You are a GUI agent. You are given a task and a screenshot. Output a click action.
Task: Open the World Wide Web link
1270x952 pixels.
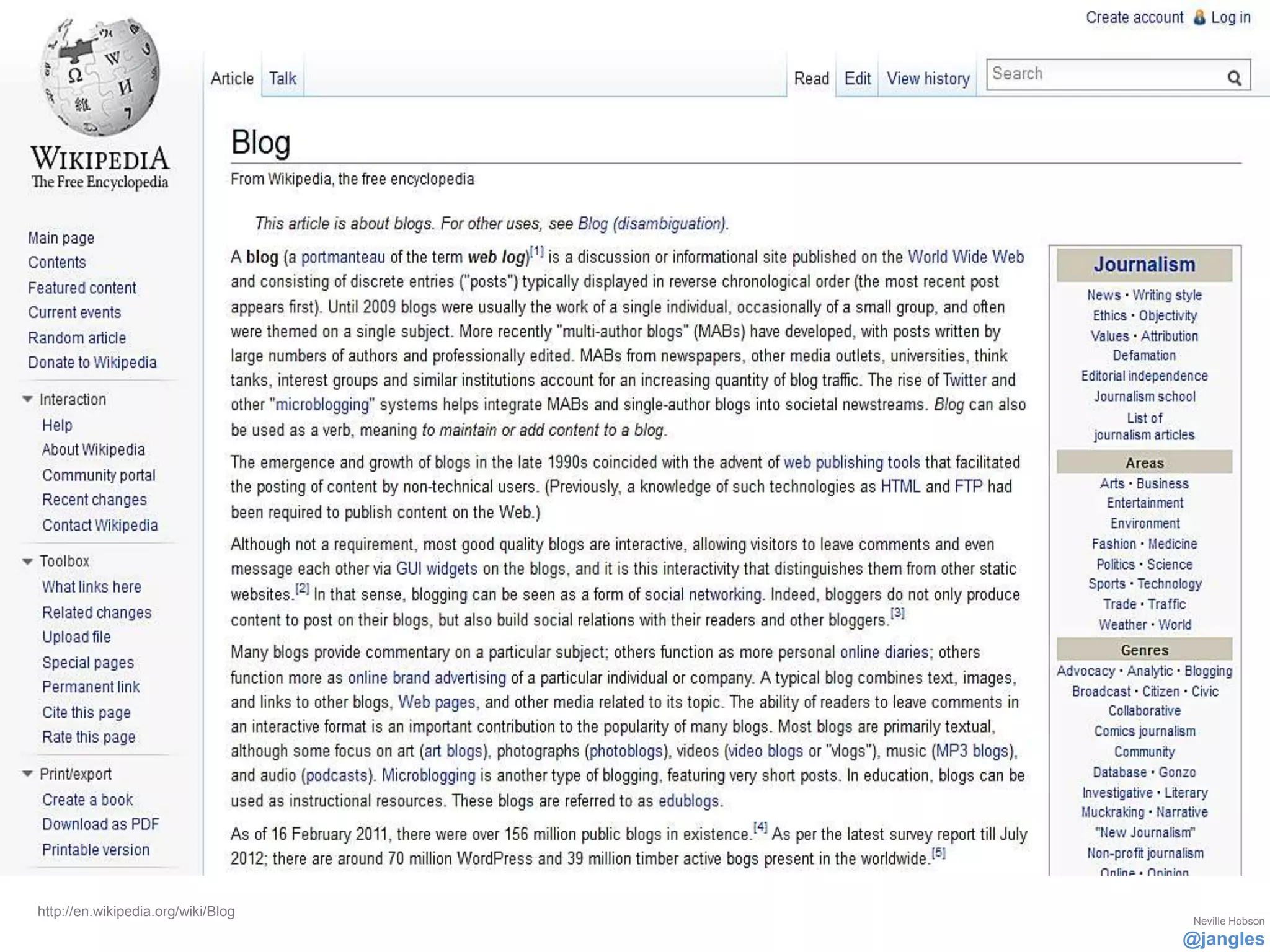(x=966, y=257)
